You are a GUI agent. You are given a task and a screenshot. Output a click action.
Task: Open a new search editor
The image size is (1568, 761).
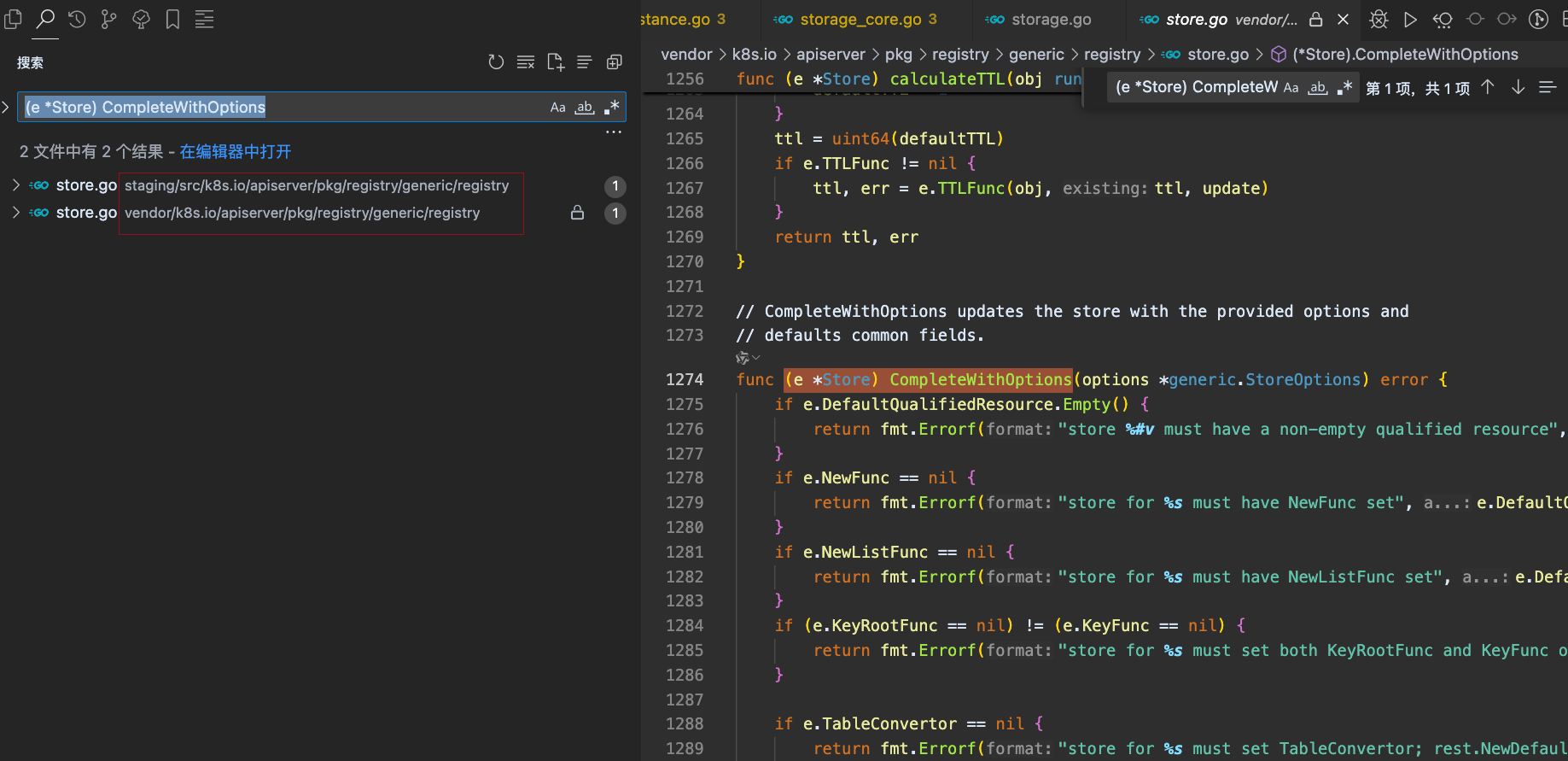point(556,61)
